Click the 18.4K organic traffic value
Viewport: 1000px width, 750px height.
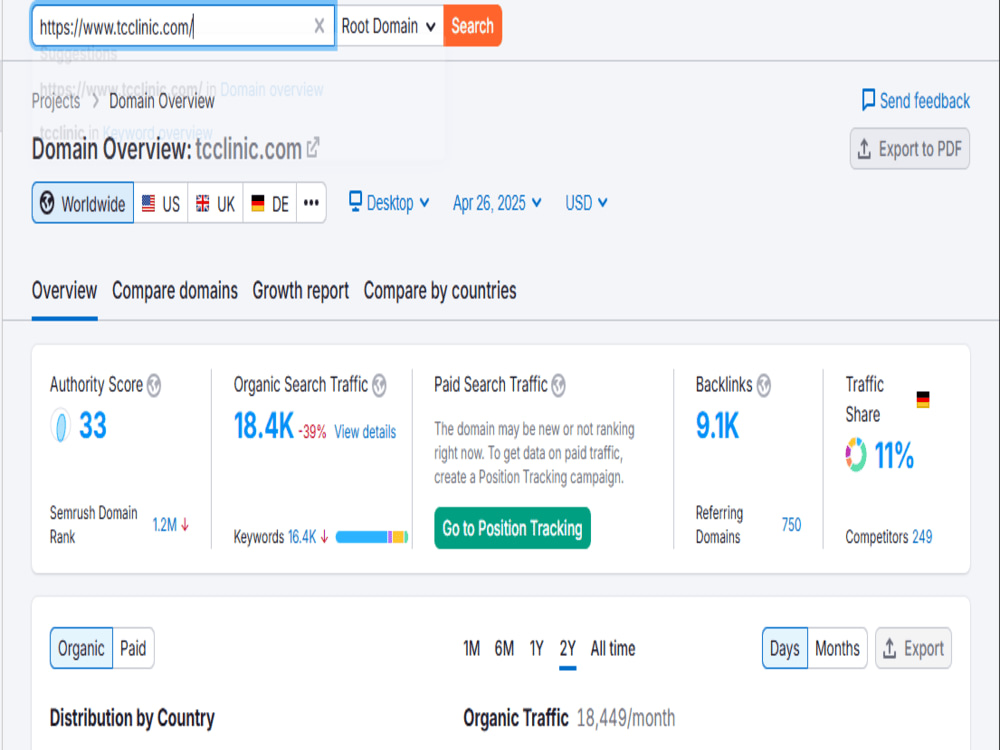point(263,425)
